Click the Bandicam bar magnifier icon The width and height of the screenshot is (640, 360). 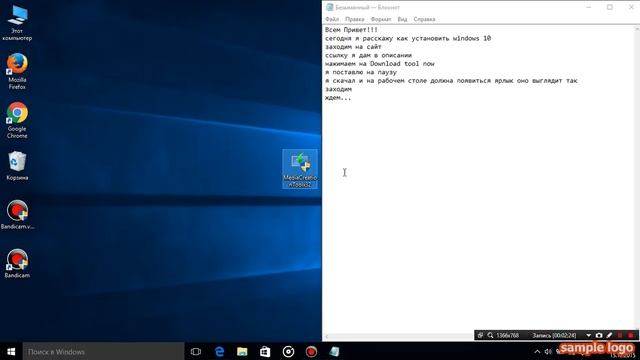click(x=490, y=336)
